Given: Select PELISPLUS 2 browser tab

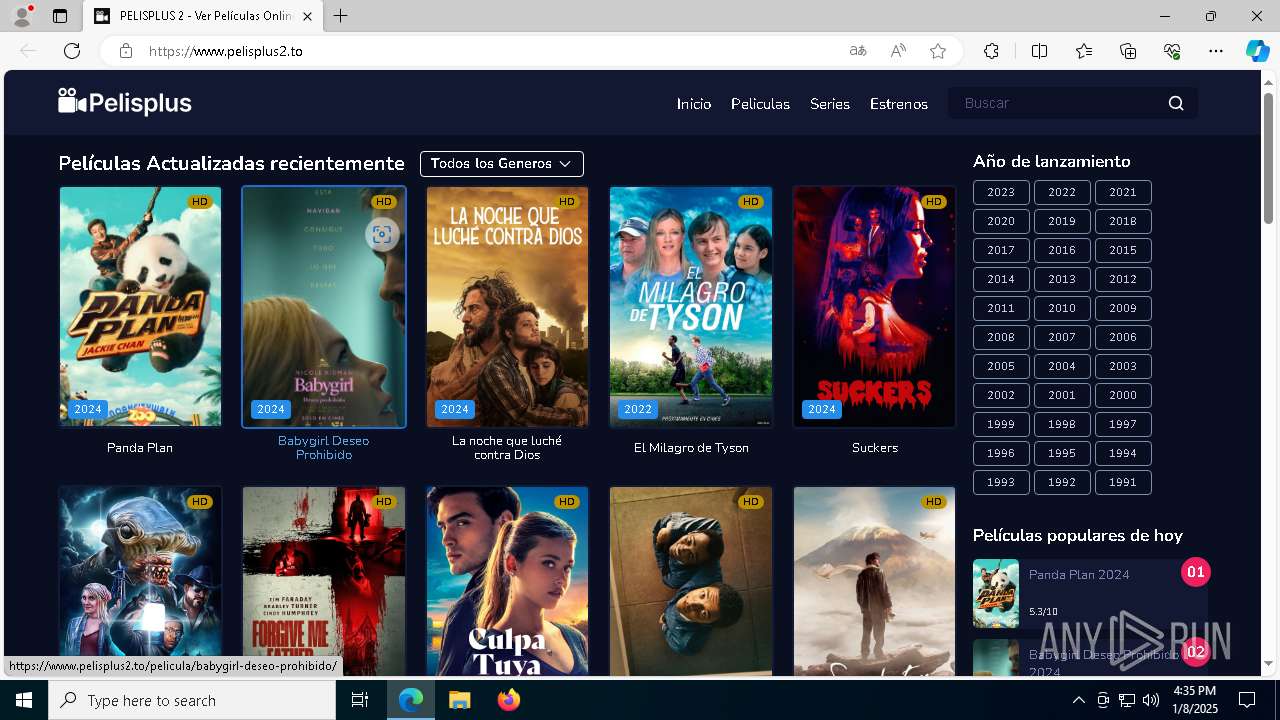Looking at the screenshot, I should click(x=203, y=16).
